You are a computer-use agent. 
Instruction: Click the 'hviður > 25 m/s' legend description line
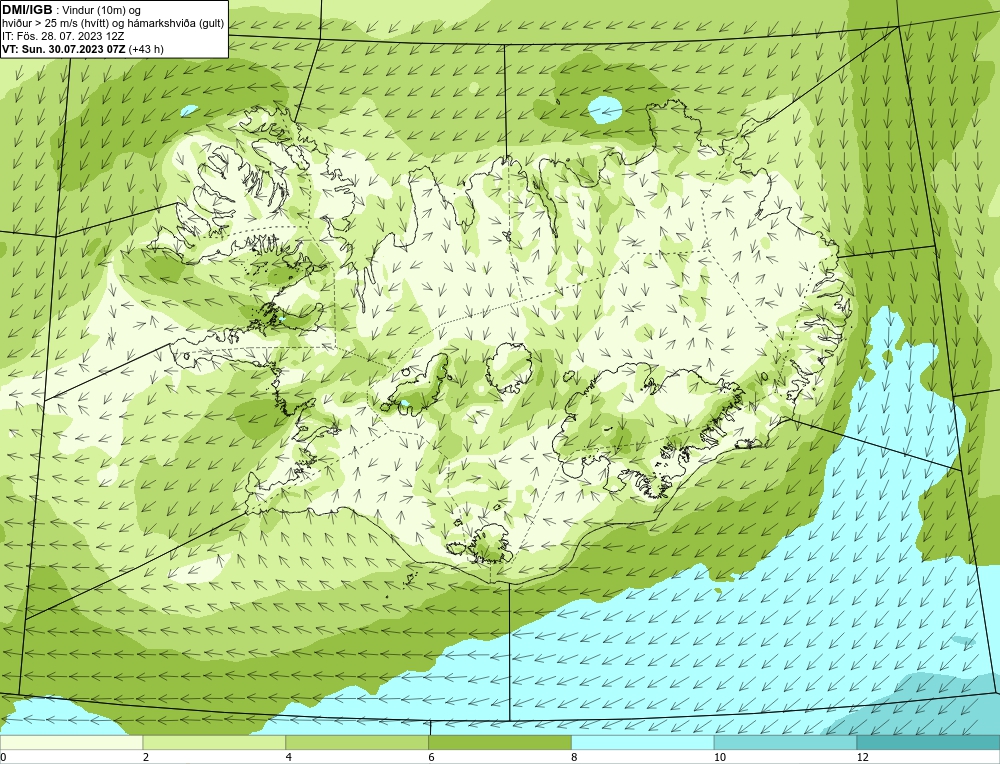click(x=113, y=24)
